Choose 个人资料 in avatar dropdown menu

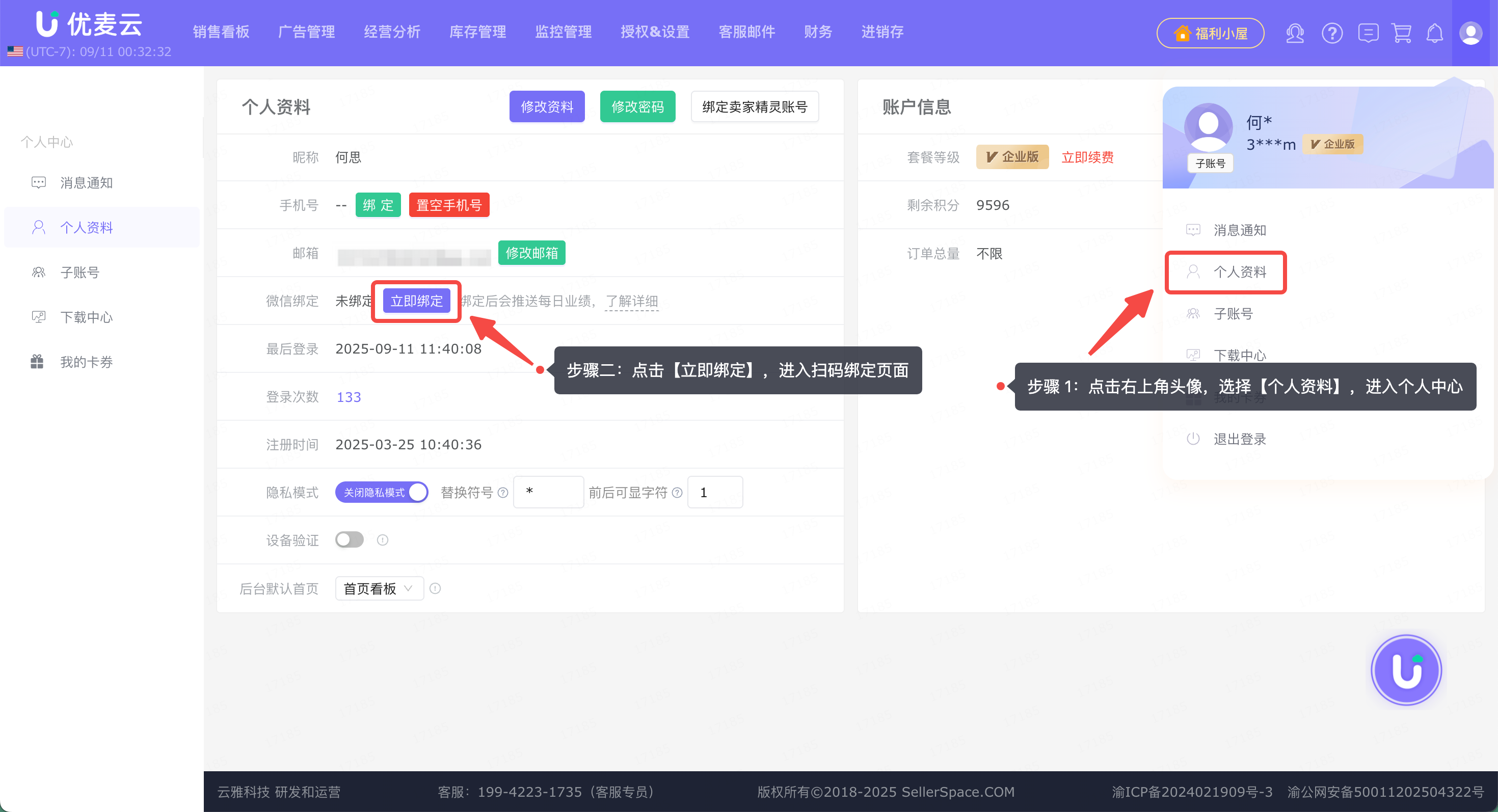click(1226, 272)
